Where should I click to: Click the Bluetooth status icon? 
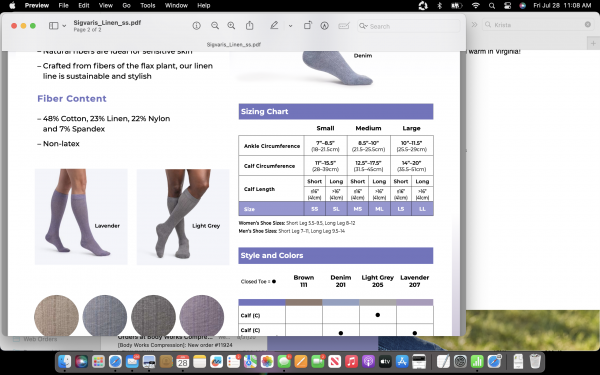click(439, 5)
